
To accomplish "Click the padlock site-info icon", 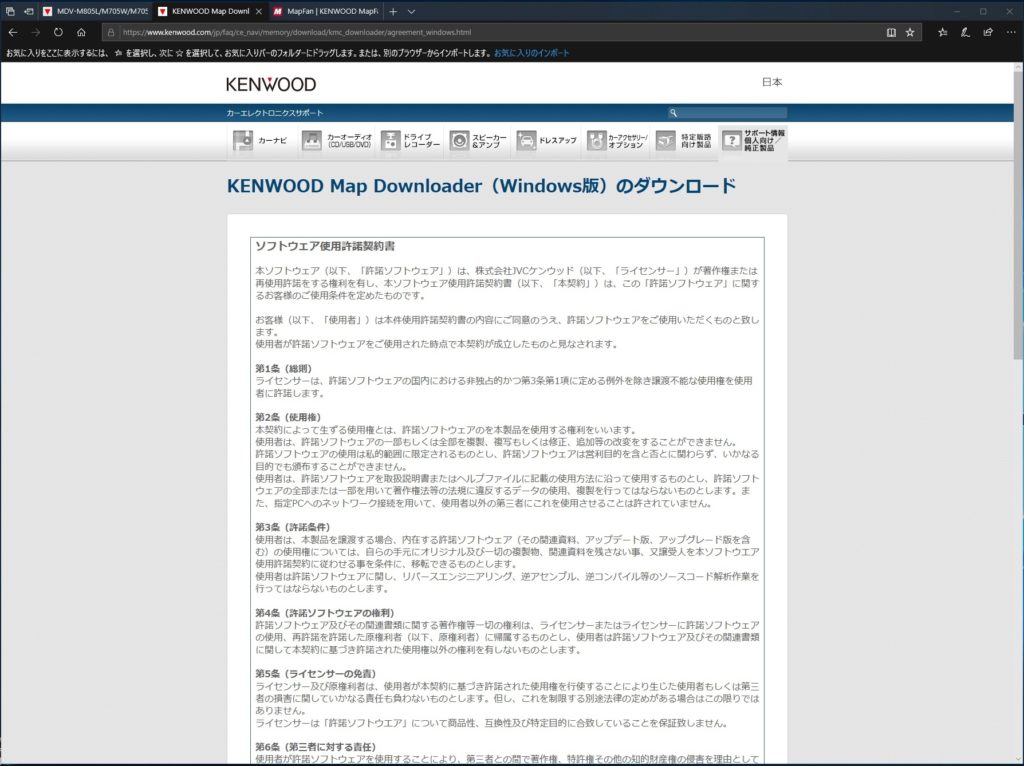I will click(x=111, y=32).
